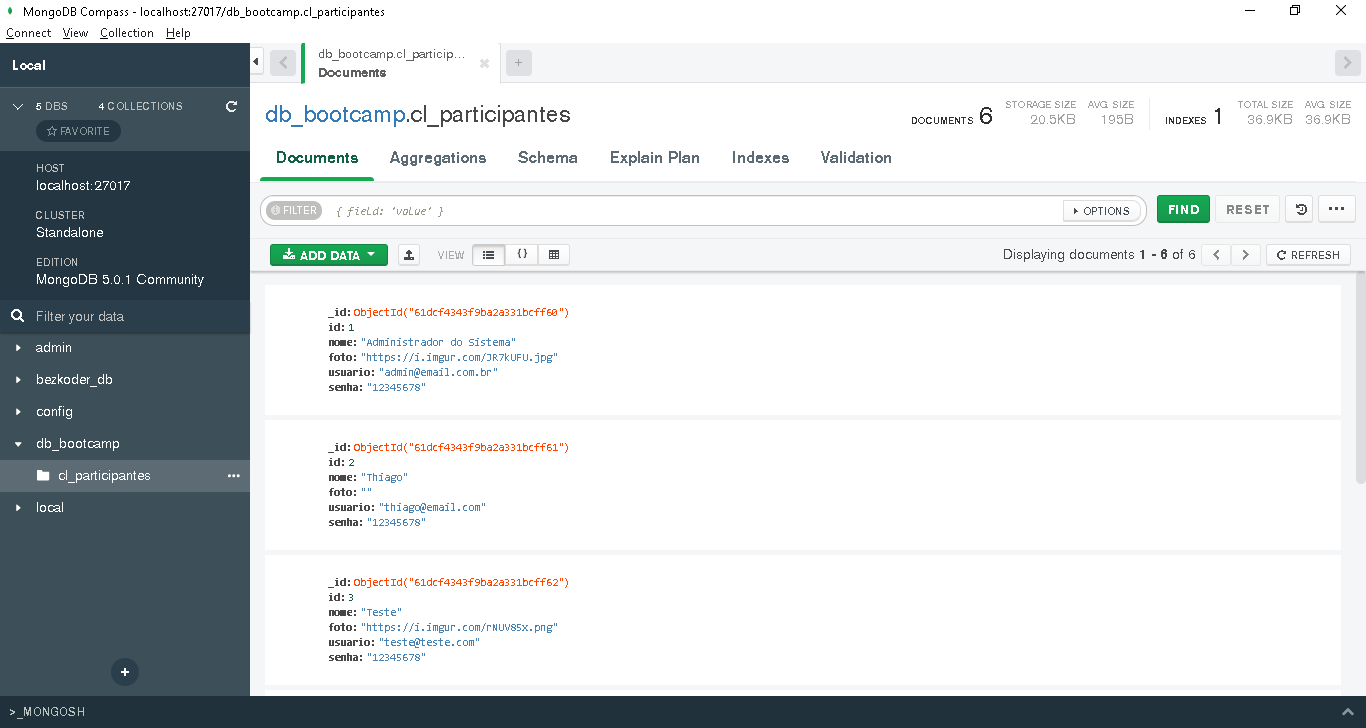Screen dimensions: 1366x728
Task: Select the table view icon
Action: point(554,255)
